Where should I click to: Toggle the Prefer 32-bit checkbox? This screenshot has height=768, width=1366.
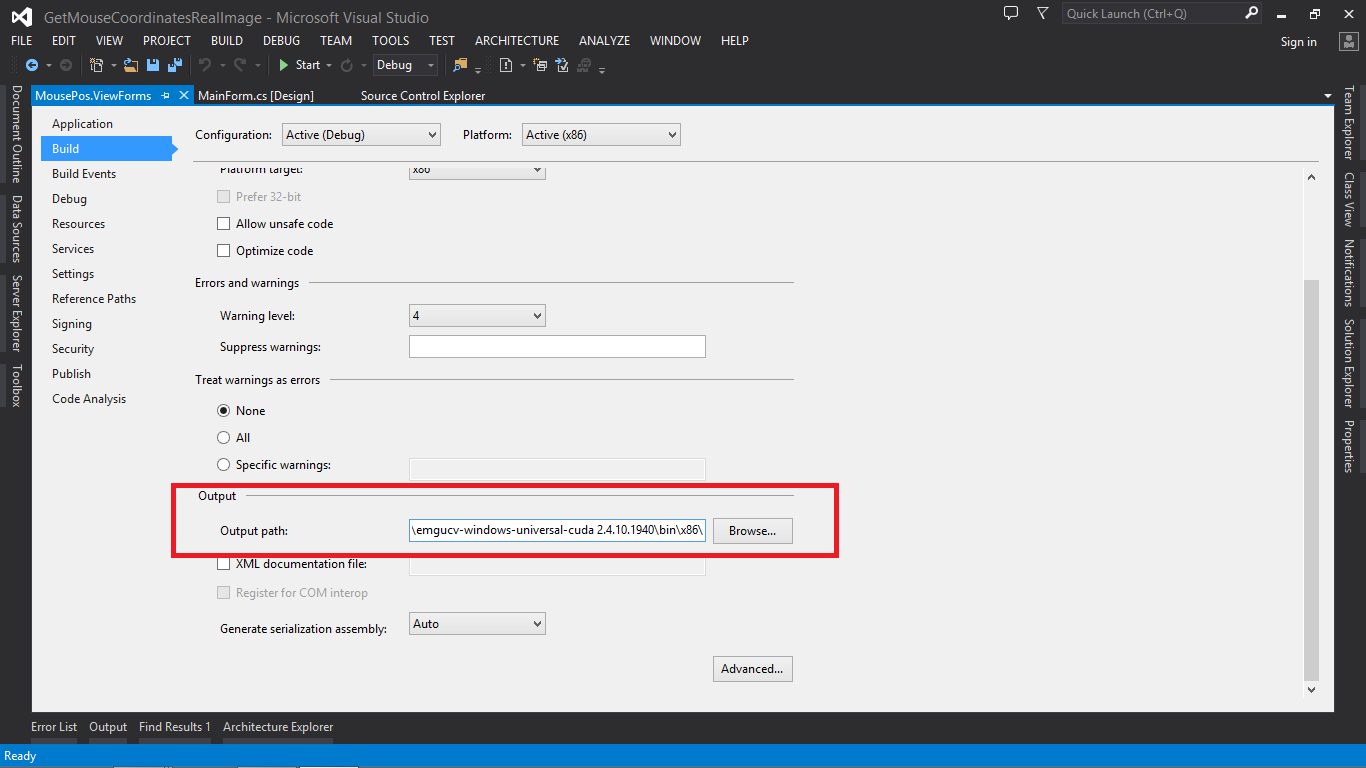pyautogui.click(x=224, y=197)
